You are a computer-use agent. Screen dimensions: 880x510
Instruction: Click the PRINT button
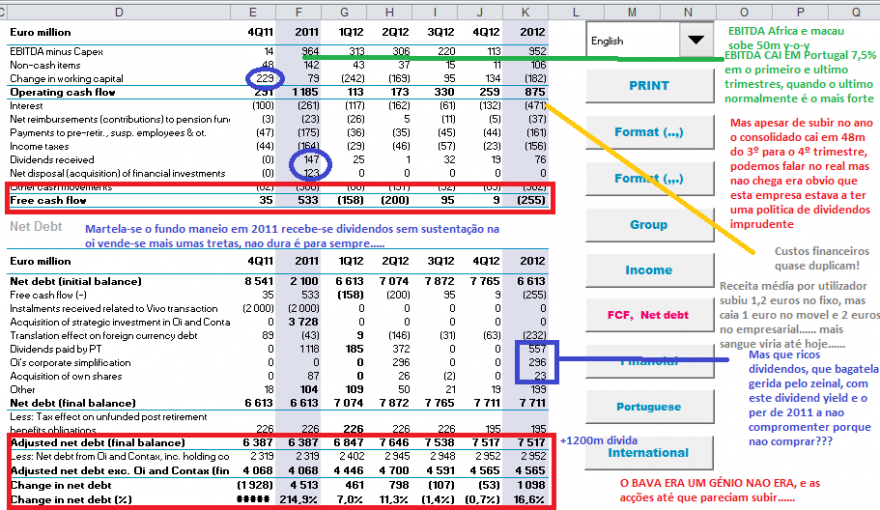point(649,86)
